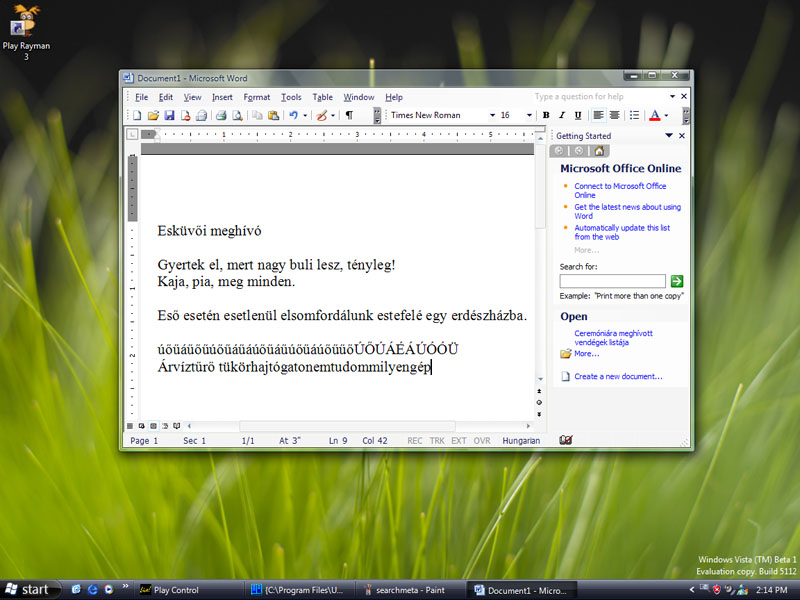Toggle bold formatting
The width and height of the screenshot is (800, 600).
pos(546,115)
